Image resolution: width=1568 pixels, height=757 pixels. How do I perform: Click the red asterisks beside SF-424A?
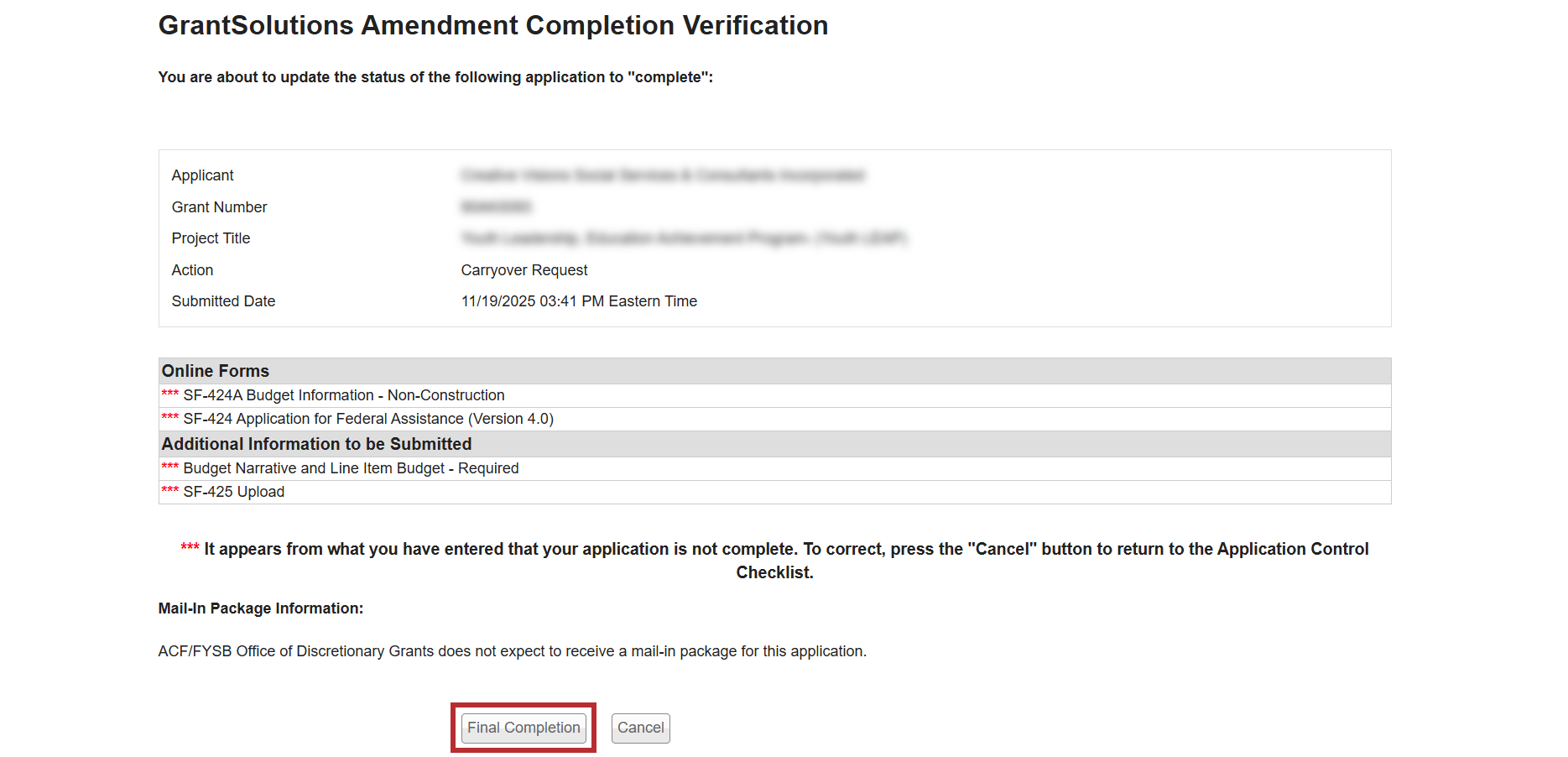pyautogui.click(x=170, y=394)
